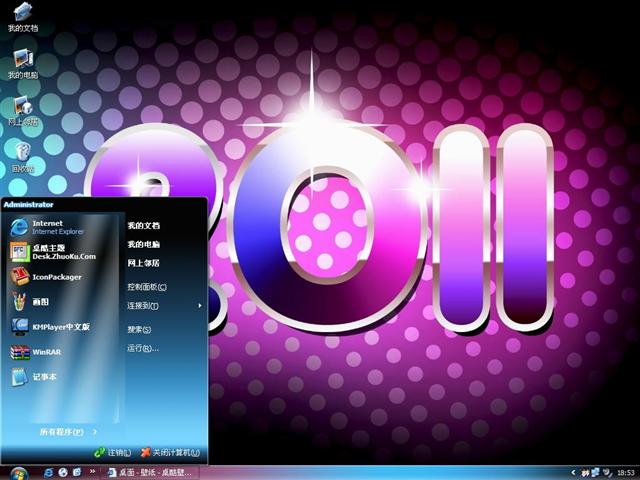This screenshot has width=640, height=480.
Task: Click 关闭计算机(U) shut down button
Action: (x=171, y=452)
